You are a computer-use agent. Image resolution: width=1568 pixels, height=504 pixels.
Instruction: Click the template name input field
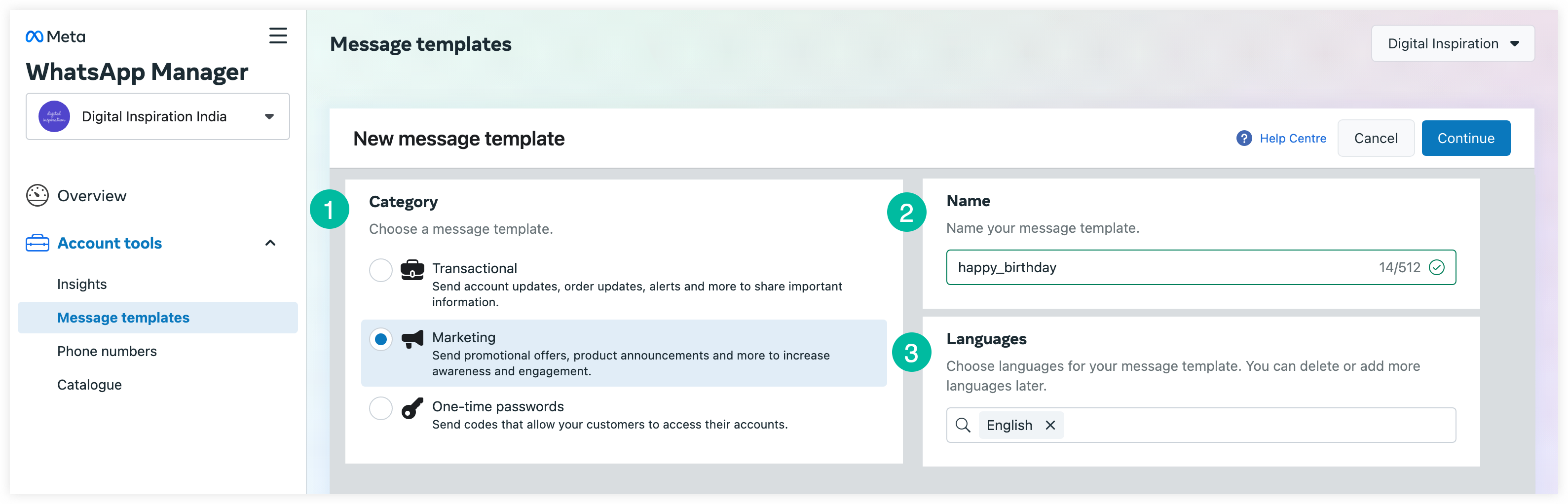(x=1200, y=267)
